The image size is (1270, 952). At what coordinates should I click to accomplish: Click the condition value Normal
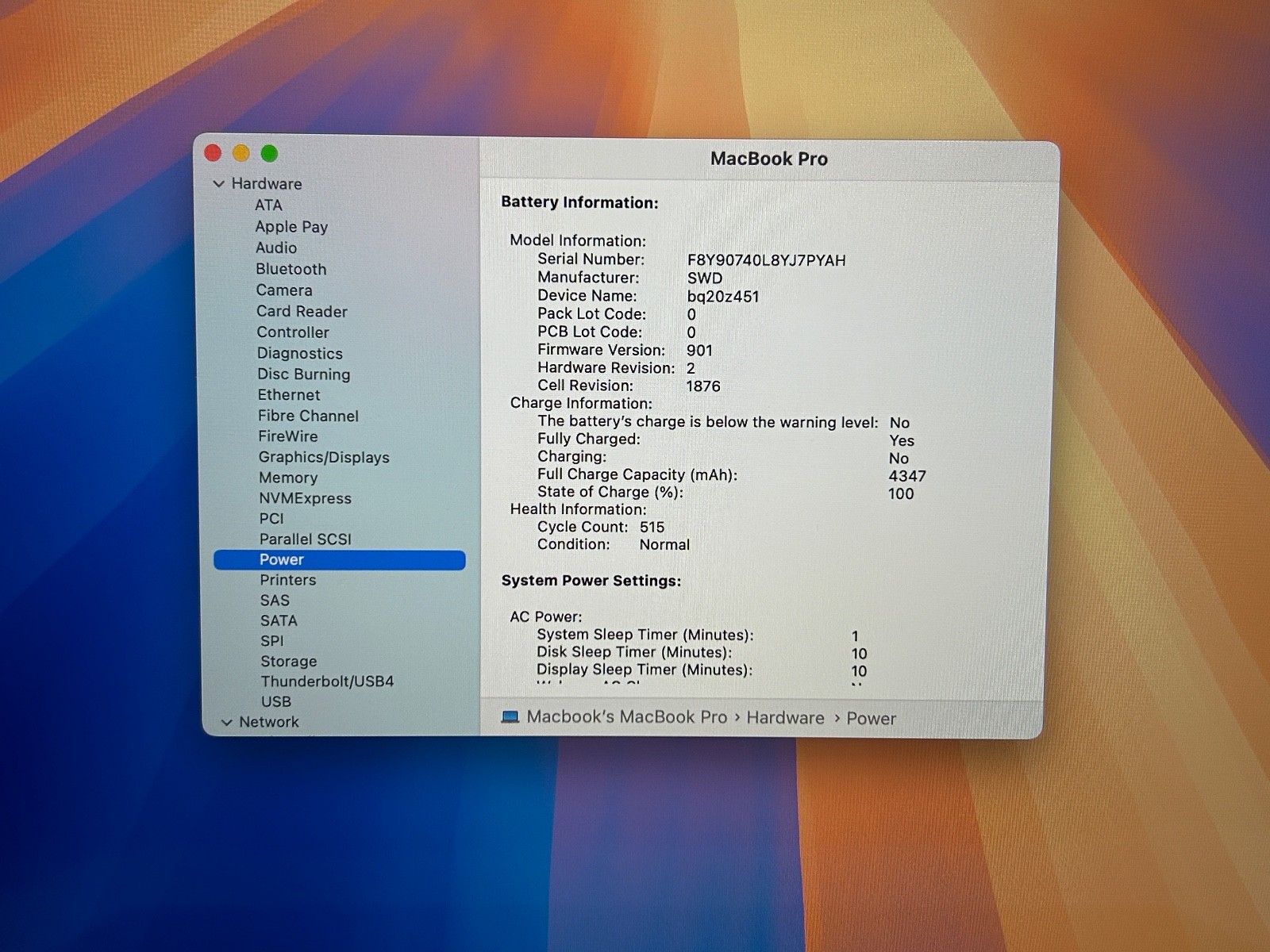click(664, 545)
